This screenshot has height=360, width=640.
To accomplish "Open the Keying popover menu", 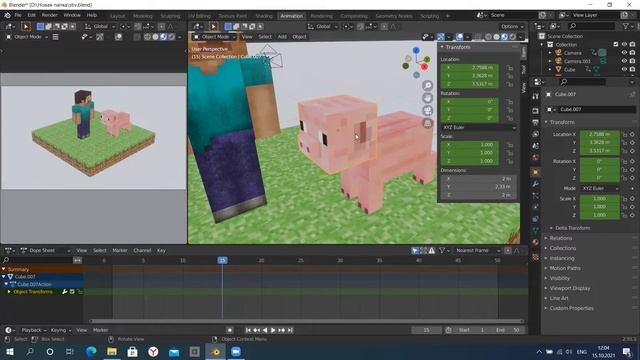I will pos(60,330).
